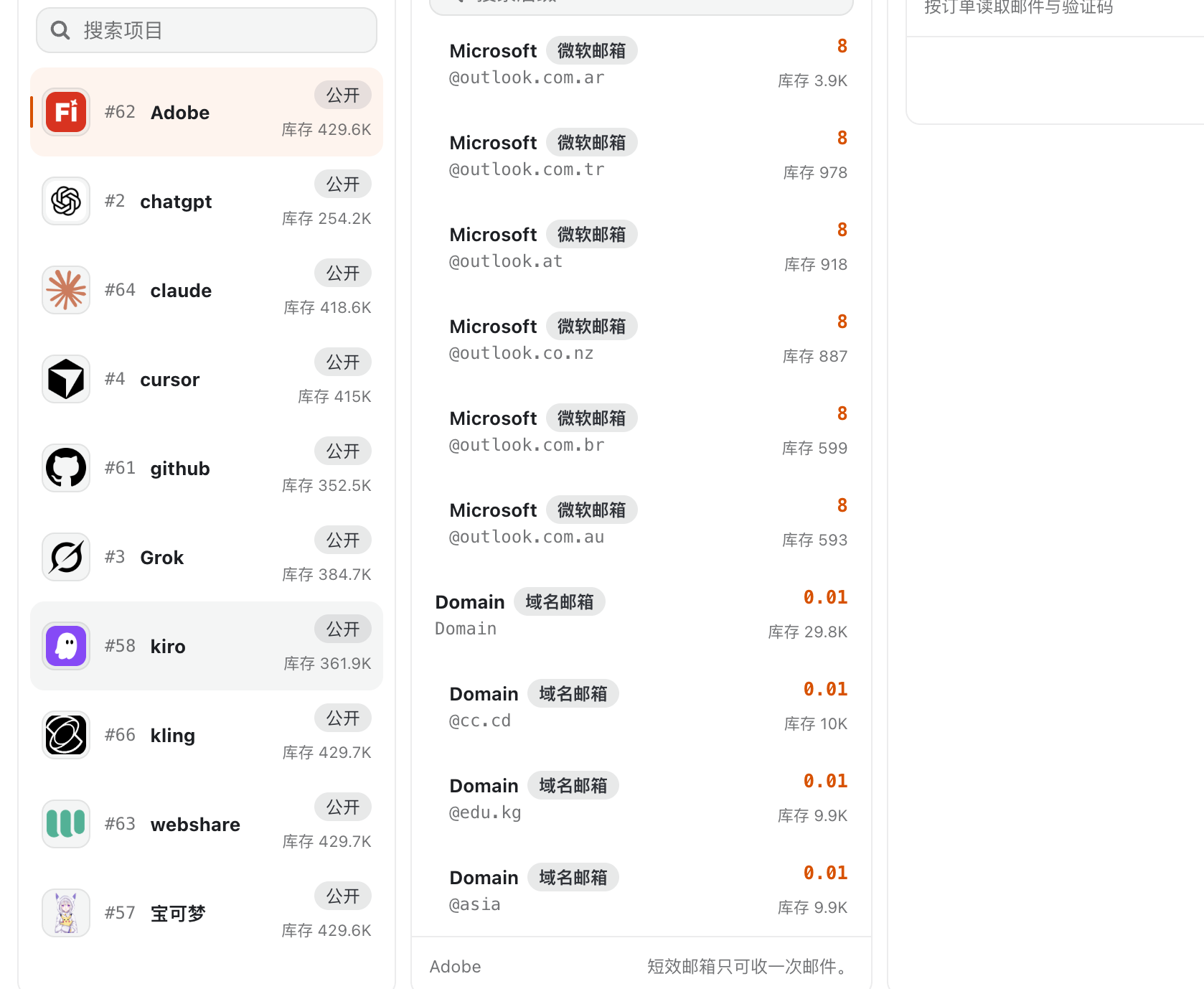Screen dimensions: 1204x989
Task: Click 库存 361.9K under kiro
Action: pos(327,663)
